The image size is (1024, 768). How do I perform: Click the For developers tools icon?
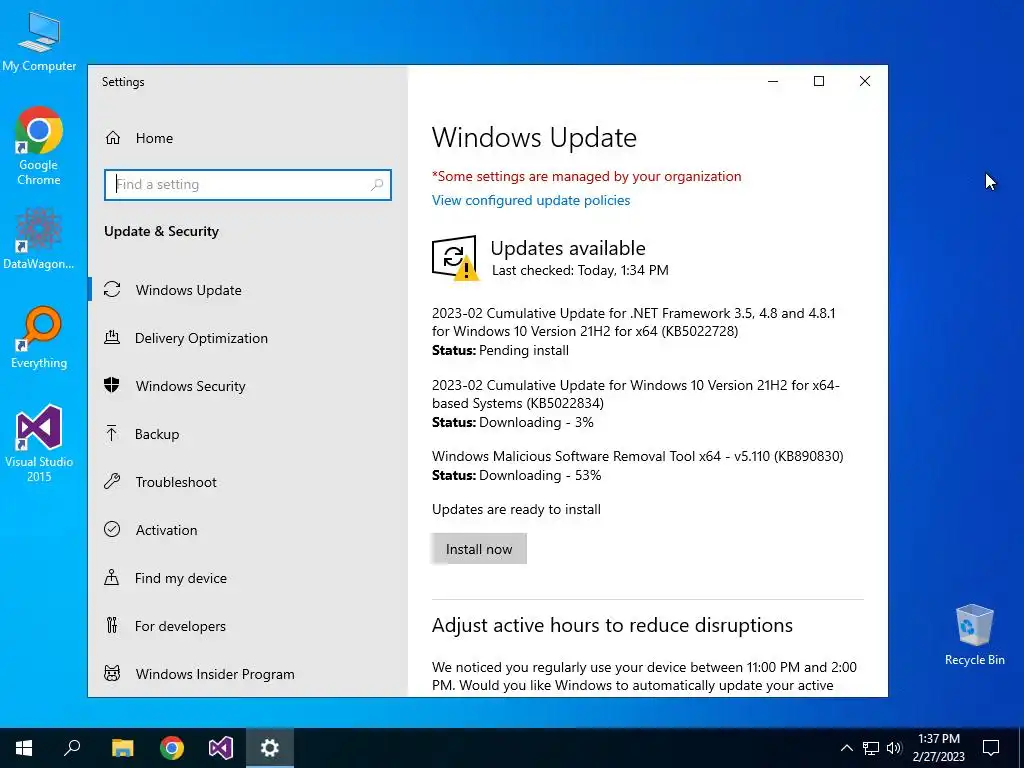pos(112,625)
